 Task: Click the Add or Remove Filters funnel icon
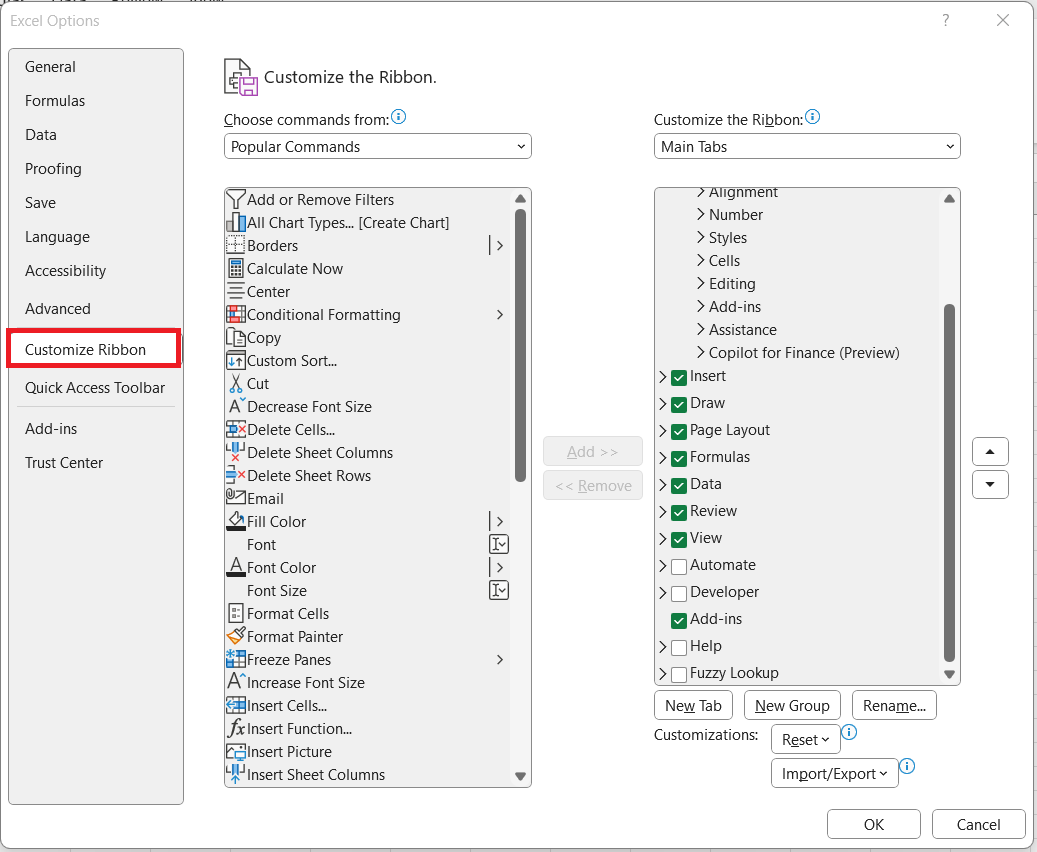tap(235, 199)
